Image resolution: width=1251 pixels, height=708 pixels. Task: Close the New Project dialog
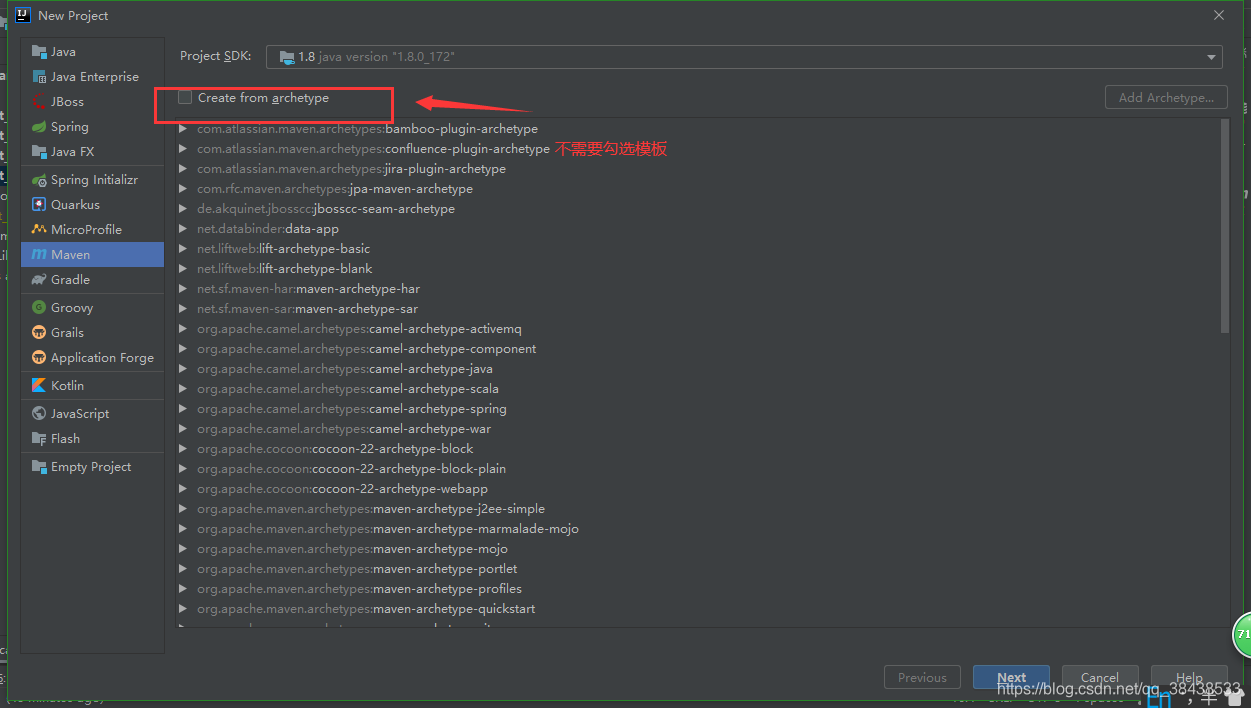1219,15
